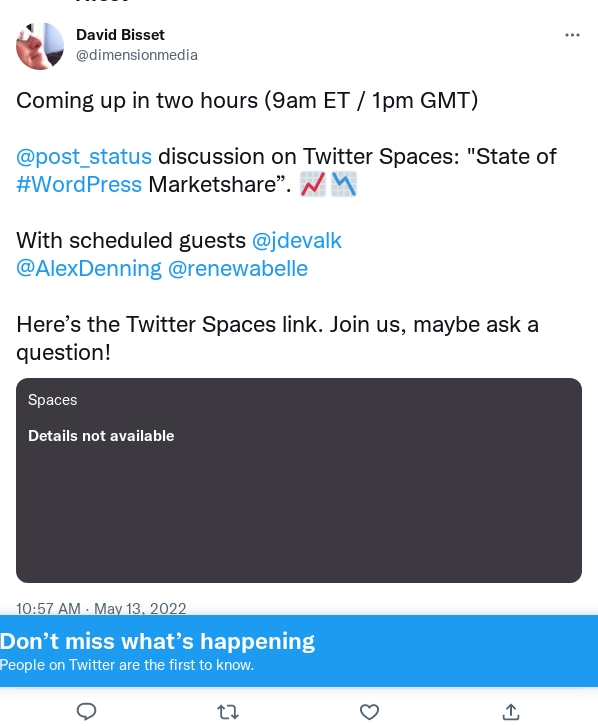Click the chart increasing emoji
This screenshot has width=598, height=726.
coord(313,184)
